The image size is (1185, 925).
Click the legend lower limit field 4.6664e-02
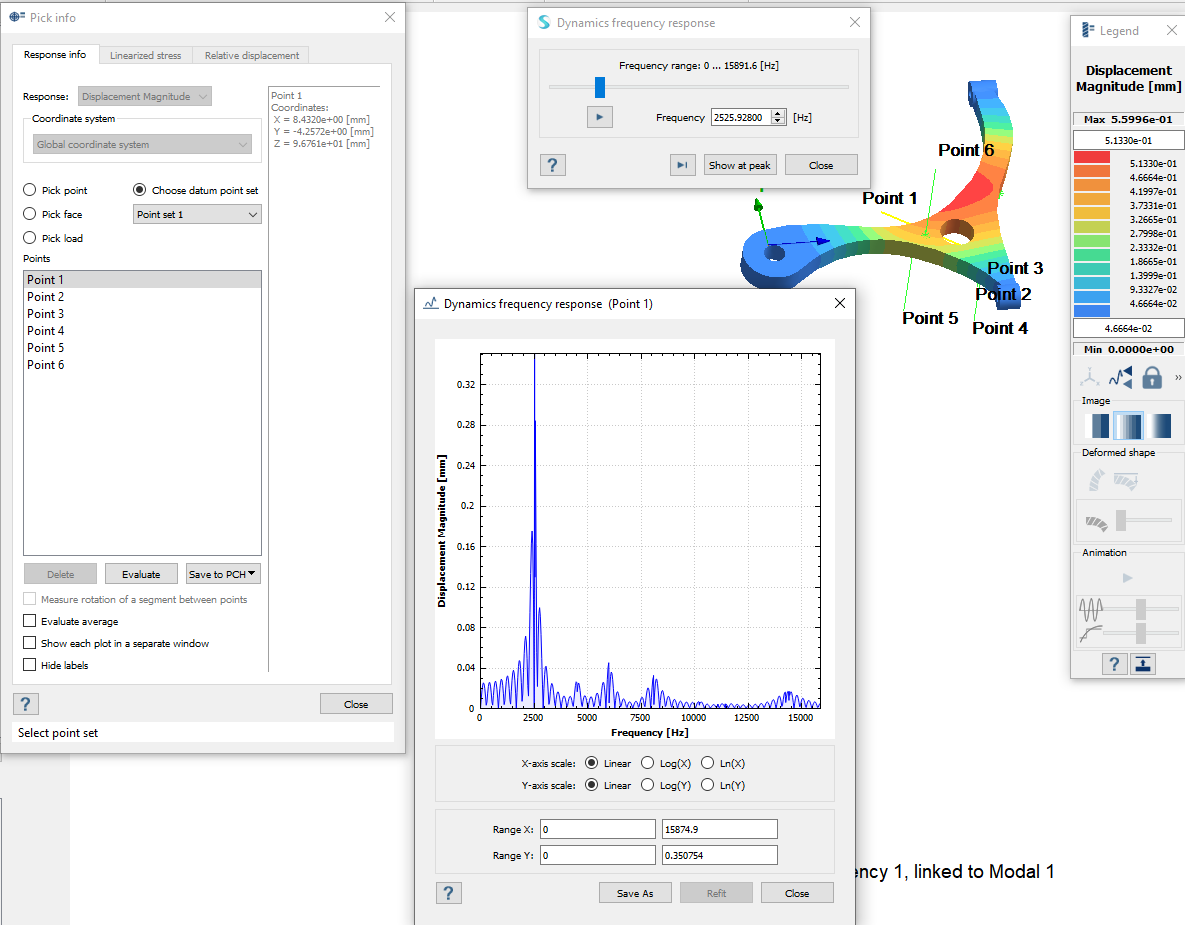click(1128, 329)
